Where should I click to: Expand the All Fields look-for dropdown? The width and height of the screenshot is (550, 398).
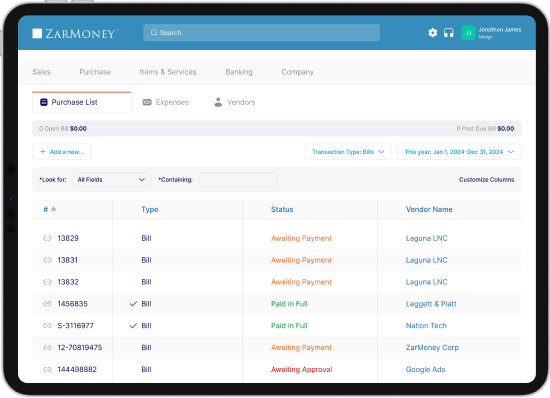coord(111,180)
